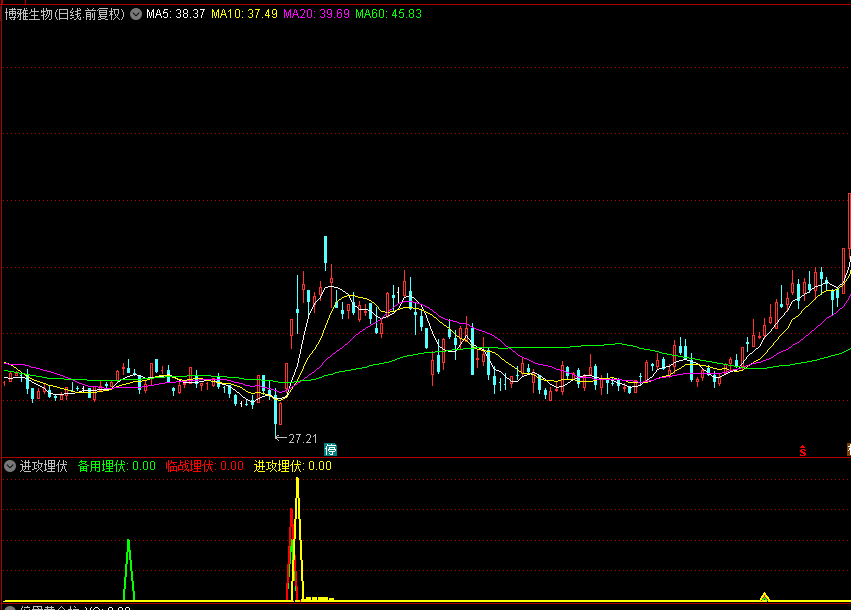Click the 博雅生物(日线.前复权) title
Viewport: 851px width, 610px height.
[65, 14]
